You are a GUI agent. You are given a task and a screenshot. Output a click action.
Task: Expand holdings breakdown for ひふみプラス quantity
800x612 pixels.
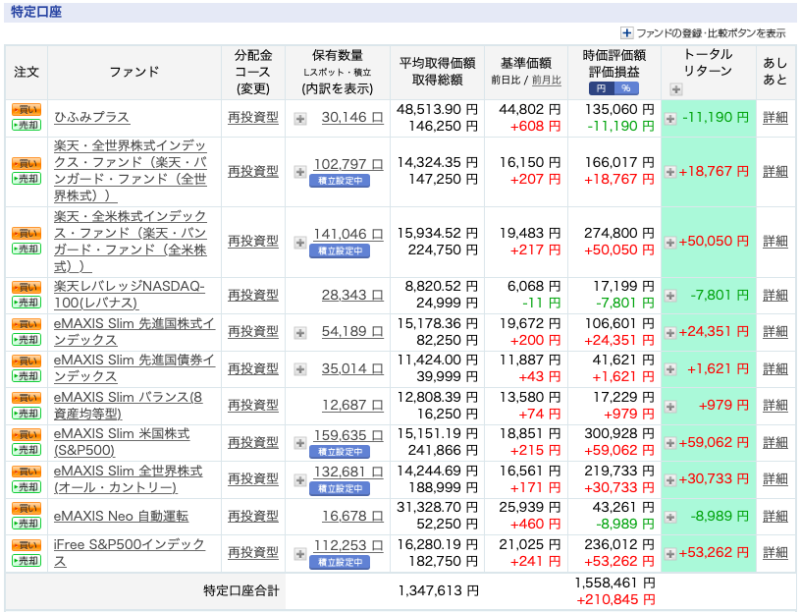(x=300, y=118)
